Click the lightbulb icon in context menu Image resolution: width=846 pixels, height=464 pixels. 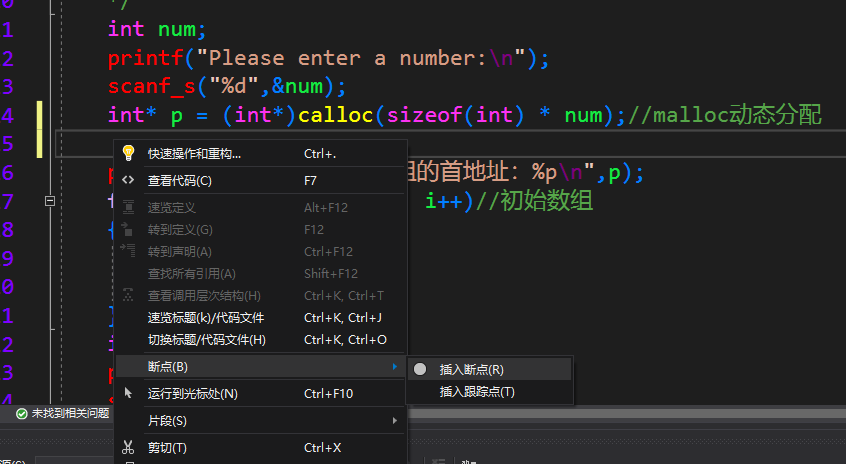(128, 153)
